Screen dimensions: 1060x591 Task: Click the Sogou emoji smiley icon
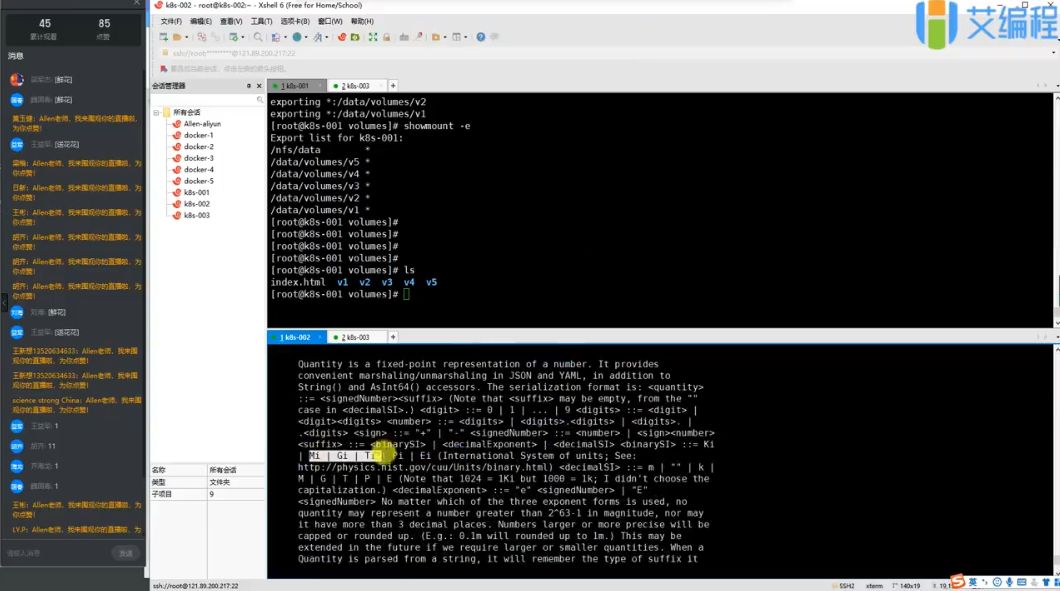[997, 582]
